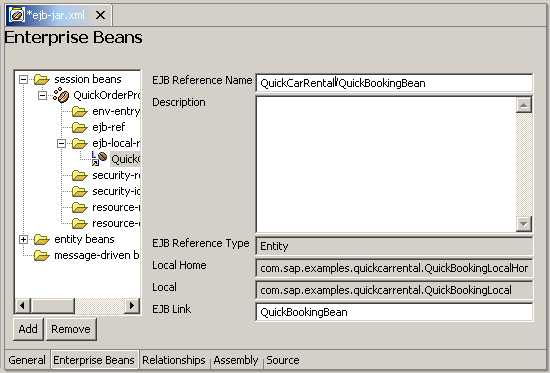Click the EJB Link field with QuickBookingBean
The width and height of the screenshot is (550, 373).
coord(394,312)
